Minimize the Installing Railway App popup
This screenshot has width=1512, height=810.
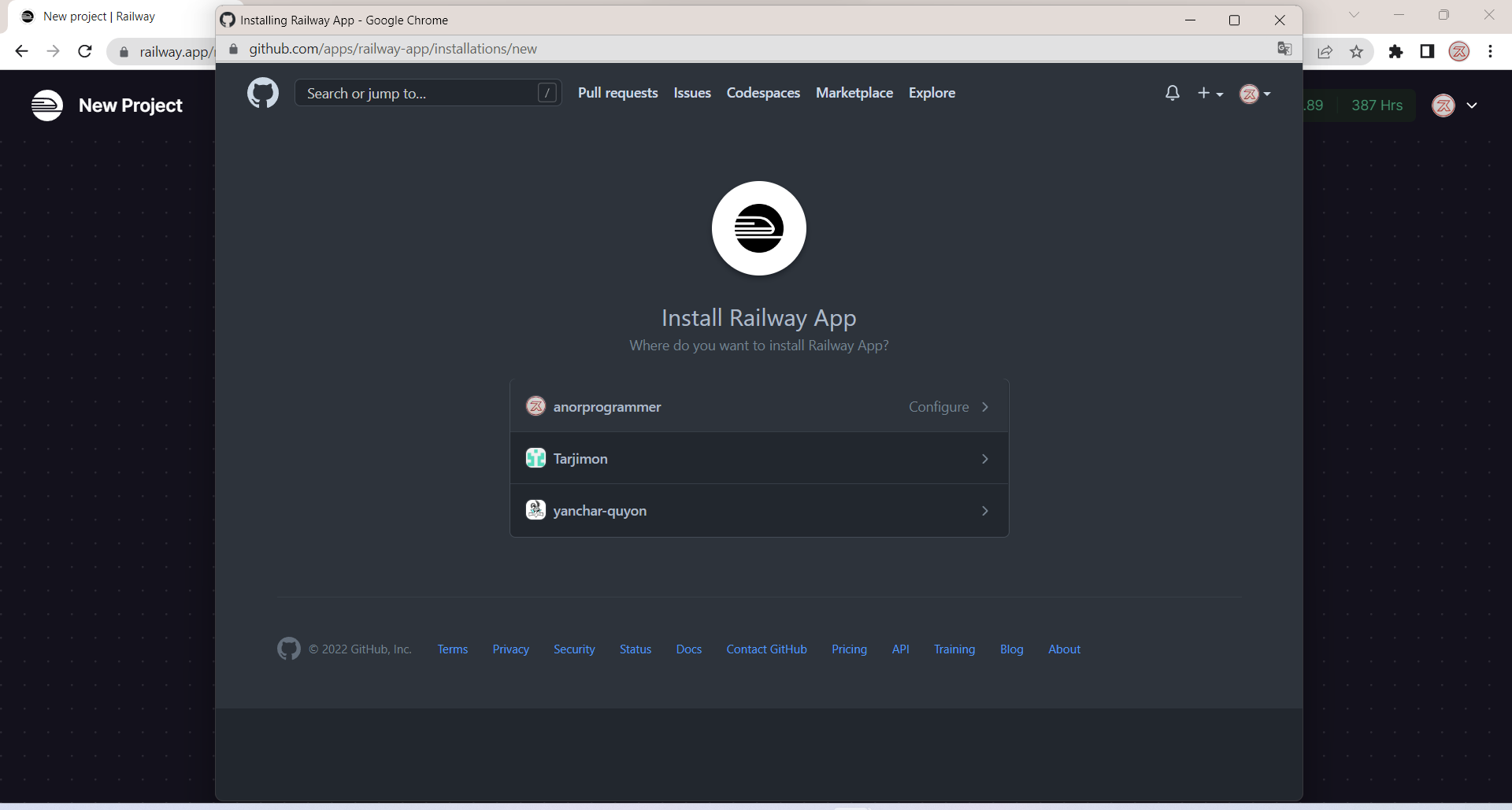[x=1191, y=20]
